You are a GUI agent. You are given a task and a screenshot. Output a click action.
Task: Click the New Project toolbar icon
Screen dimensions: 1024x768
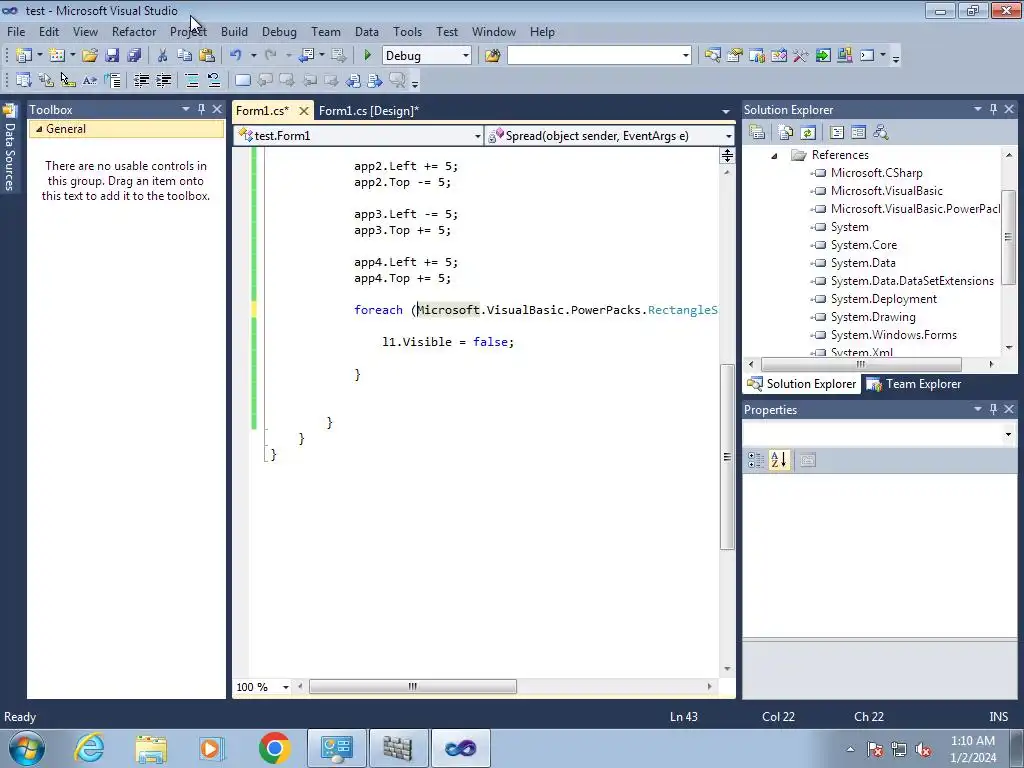click(x=24, y=56)
